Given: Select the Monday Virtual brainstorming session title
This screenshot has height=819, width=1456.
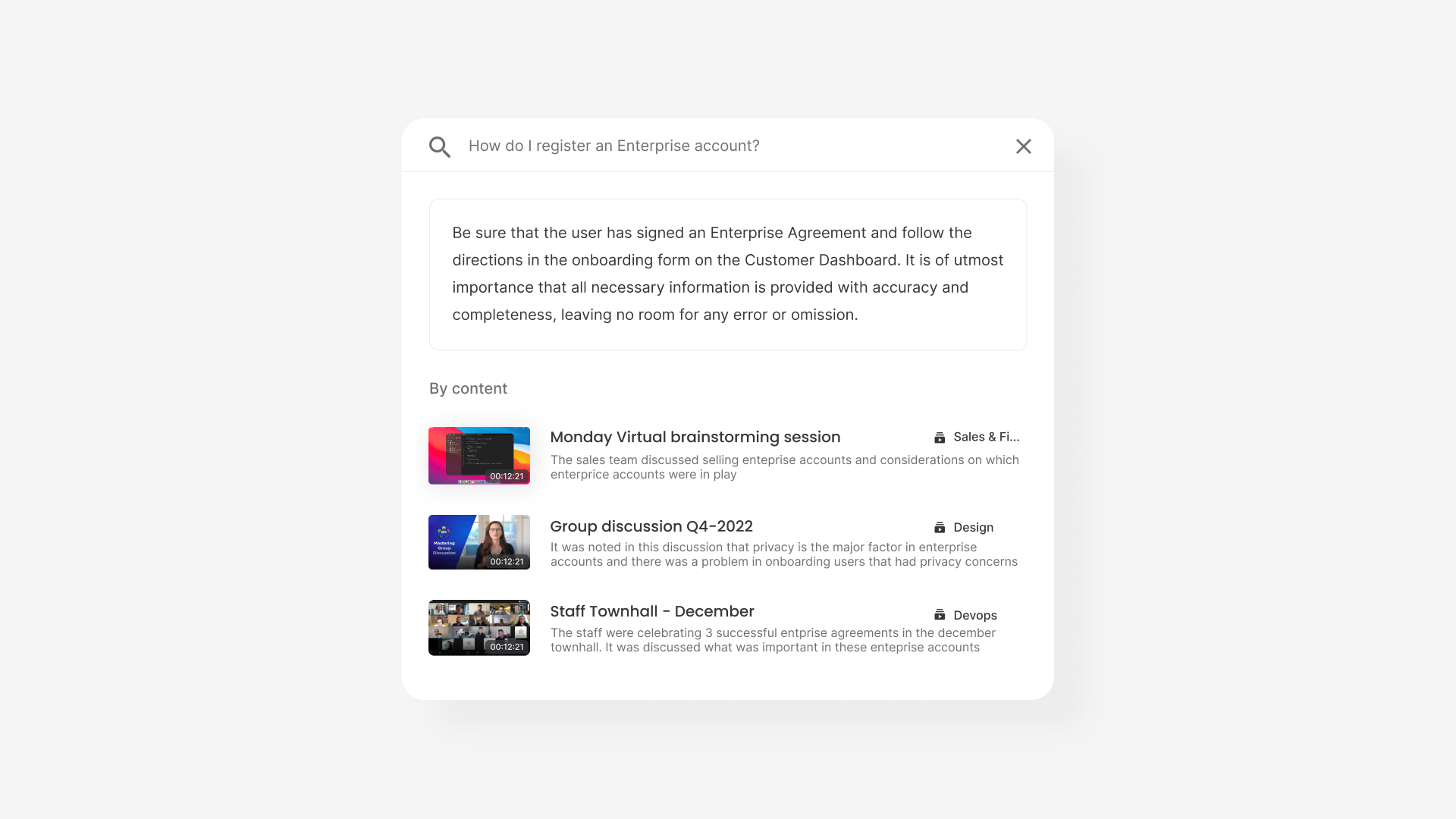Looking at the screenshot, I should point(695,438).
